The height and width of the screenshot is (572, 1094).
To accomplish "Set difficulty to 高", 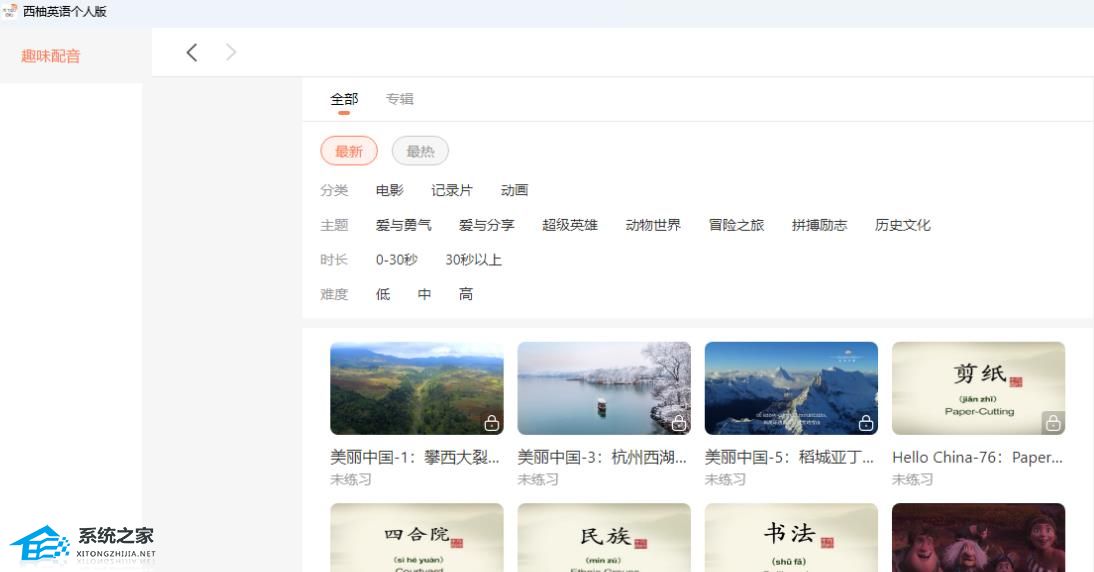I will 465,294.
